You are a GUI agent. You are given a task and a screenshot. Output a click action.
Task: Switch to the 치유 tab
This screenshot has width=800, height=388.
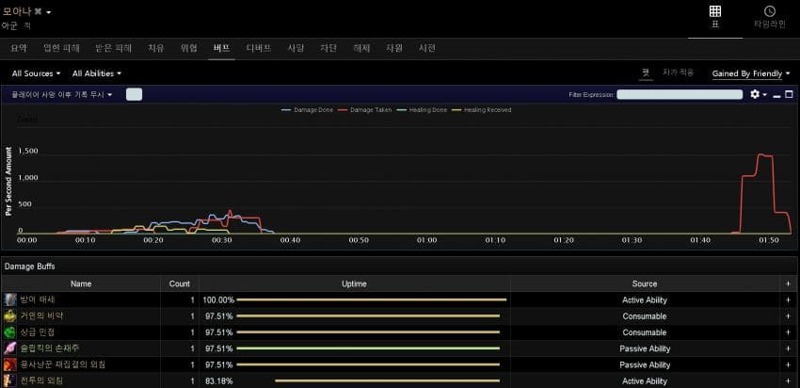click(156, 48)
